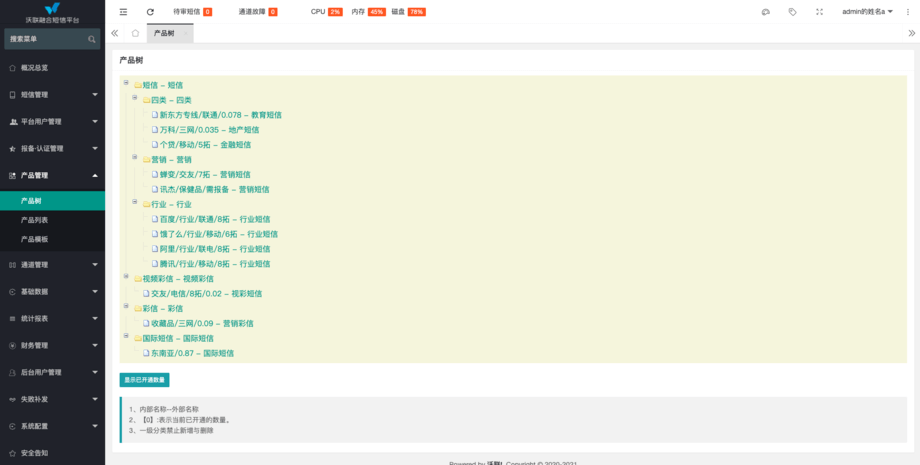
Task: Expand the 报备-认证管理 menu arrow
Action: 95,148
